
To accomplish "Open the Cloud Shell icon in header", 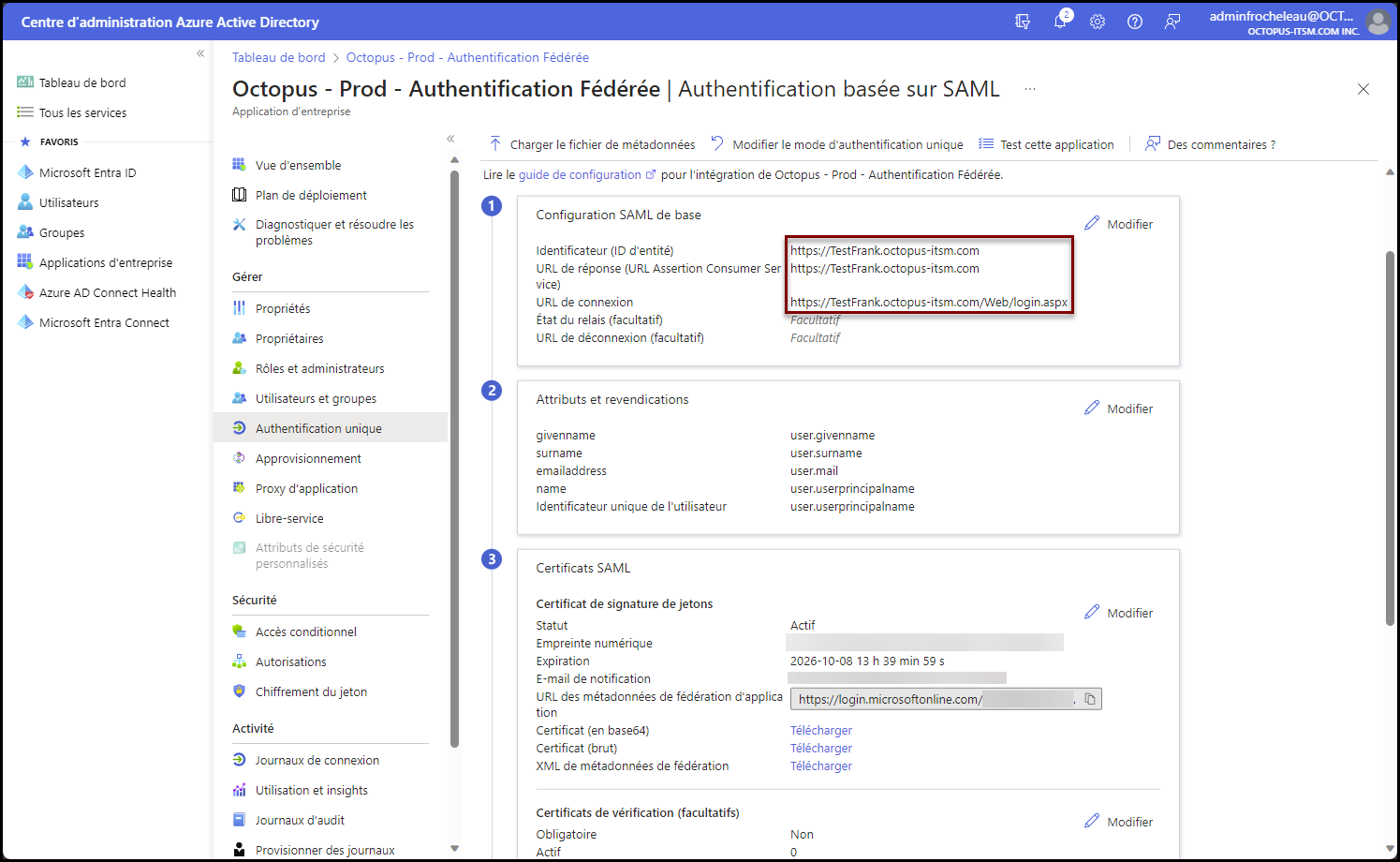I will [x=1023, y=22].
